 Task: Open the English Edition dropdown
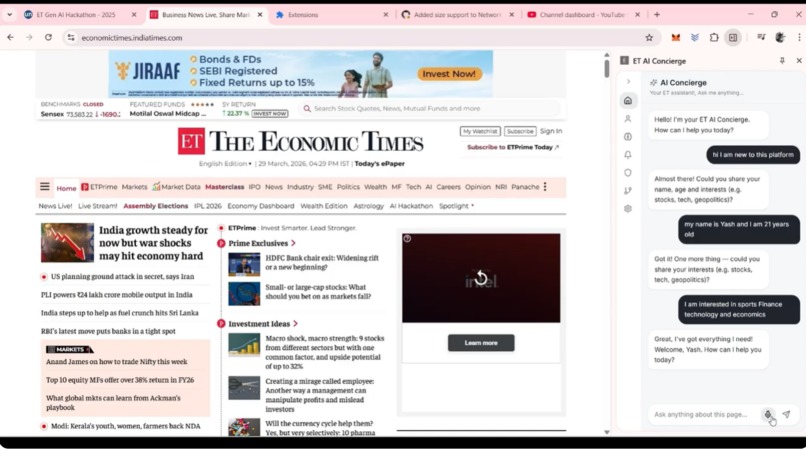[x=225, y=164]
